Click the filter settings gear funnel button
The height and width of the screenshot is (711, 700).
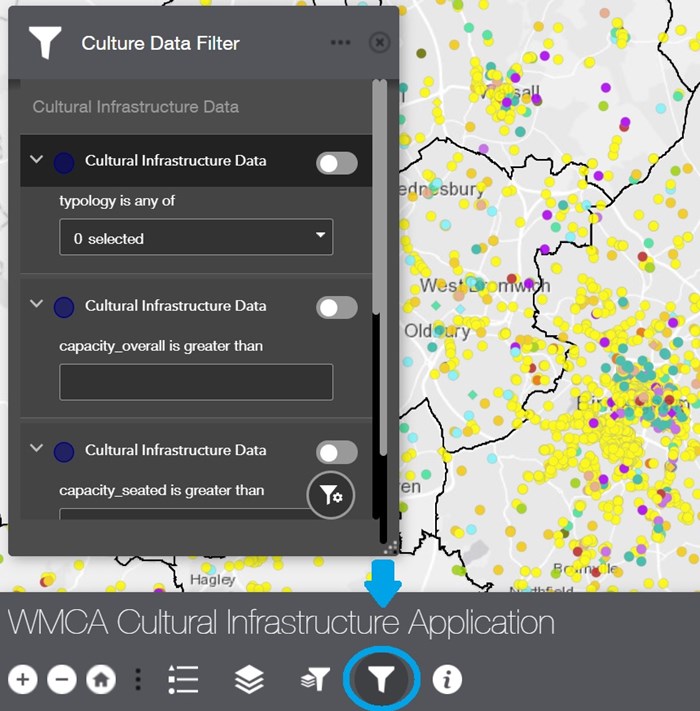(330, 495)
